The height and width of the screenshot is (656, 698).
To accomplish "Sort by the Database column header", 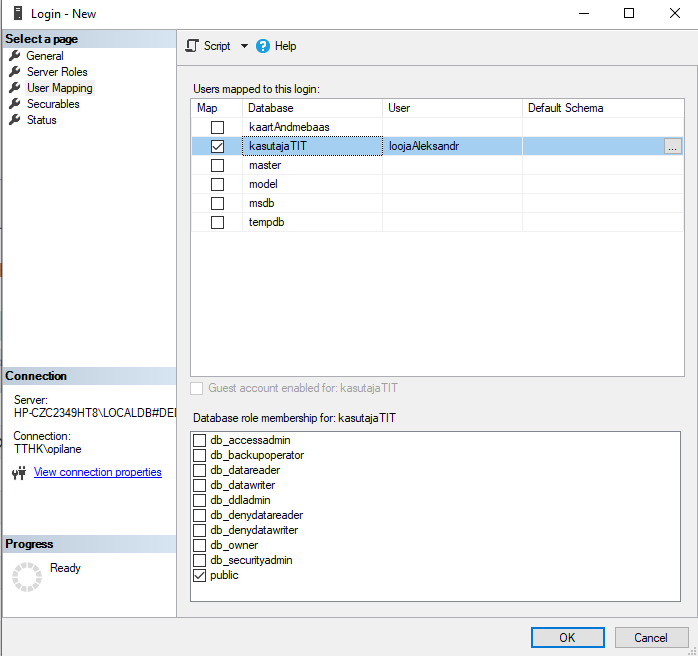I will (312, 108).
